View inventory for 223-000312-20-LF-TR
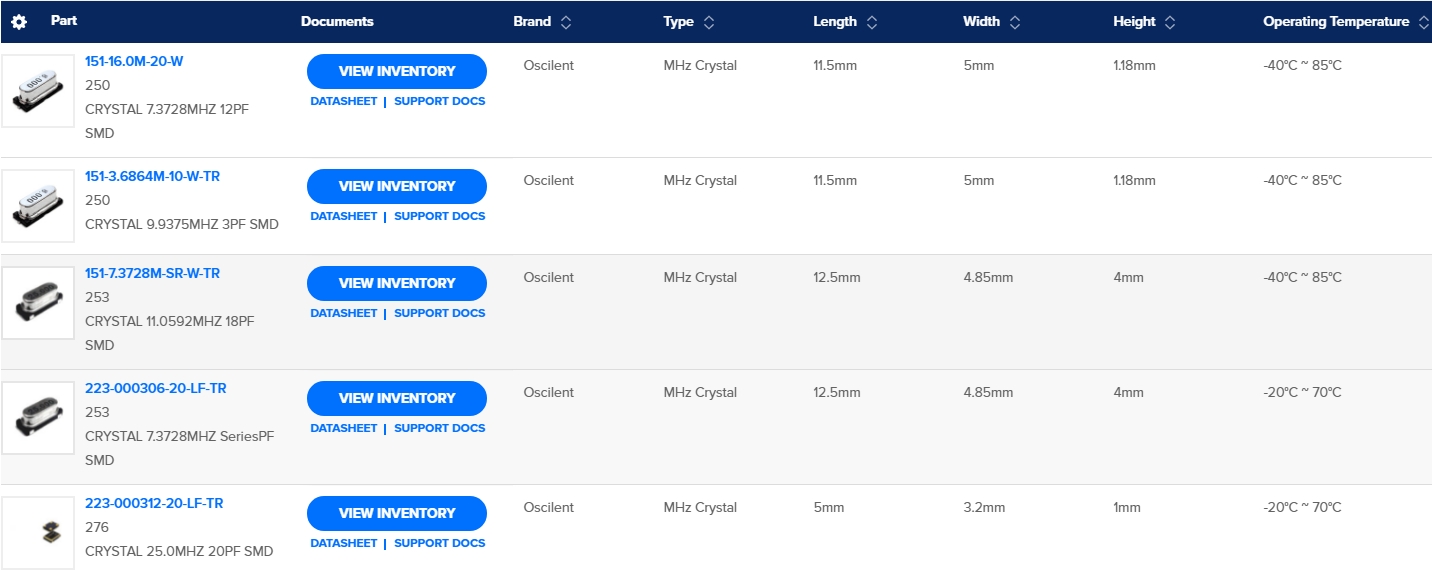The image size is (1432, 570). tap(396, 513)
